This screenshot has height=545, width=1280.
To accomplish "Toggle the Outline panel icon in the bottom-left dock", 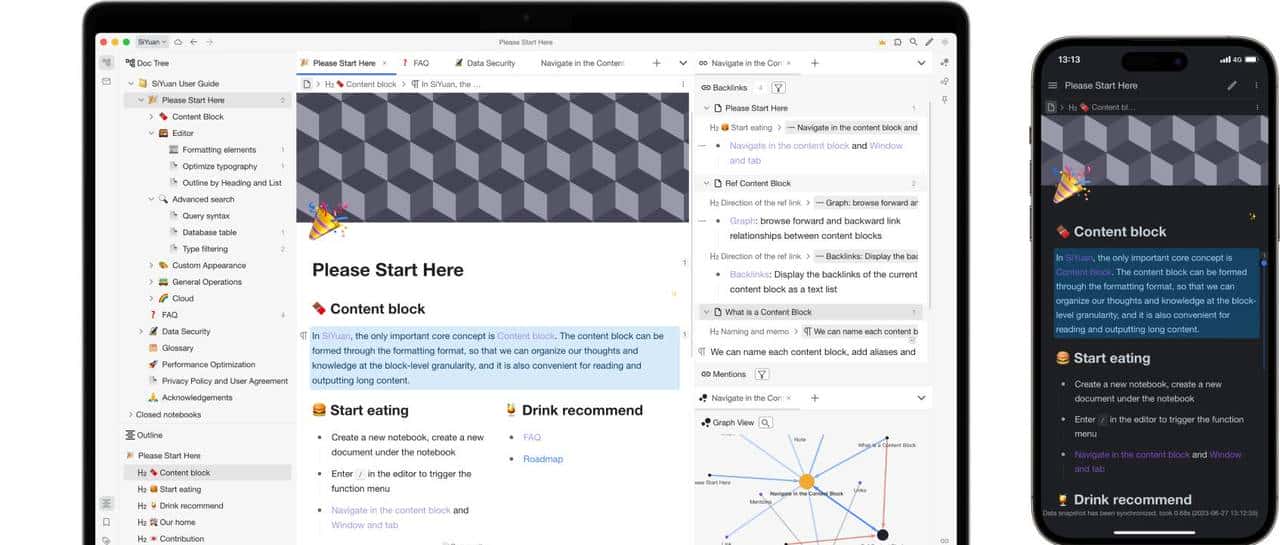I will click(x=106, y=503).
